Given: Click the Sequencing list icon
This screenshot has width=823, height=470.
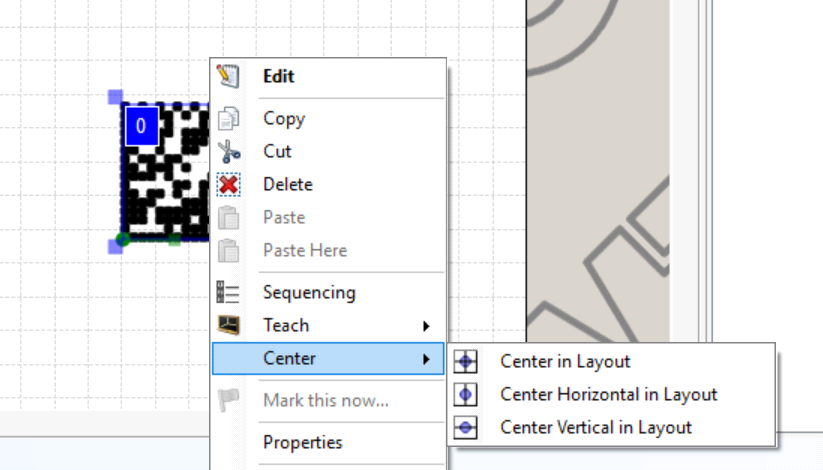Looking at the screenshot, I should tap(228, 292).
